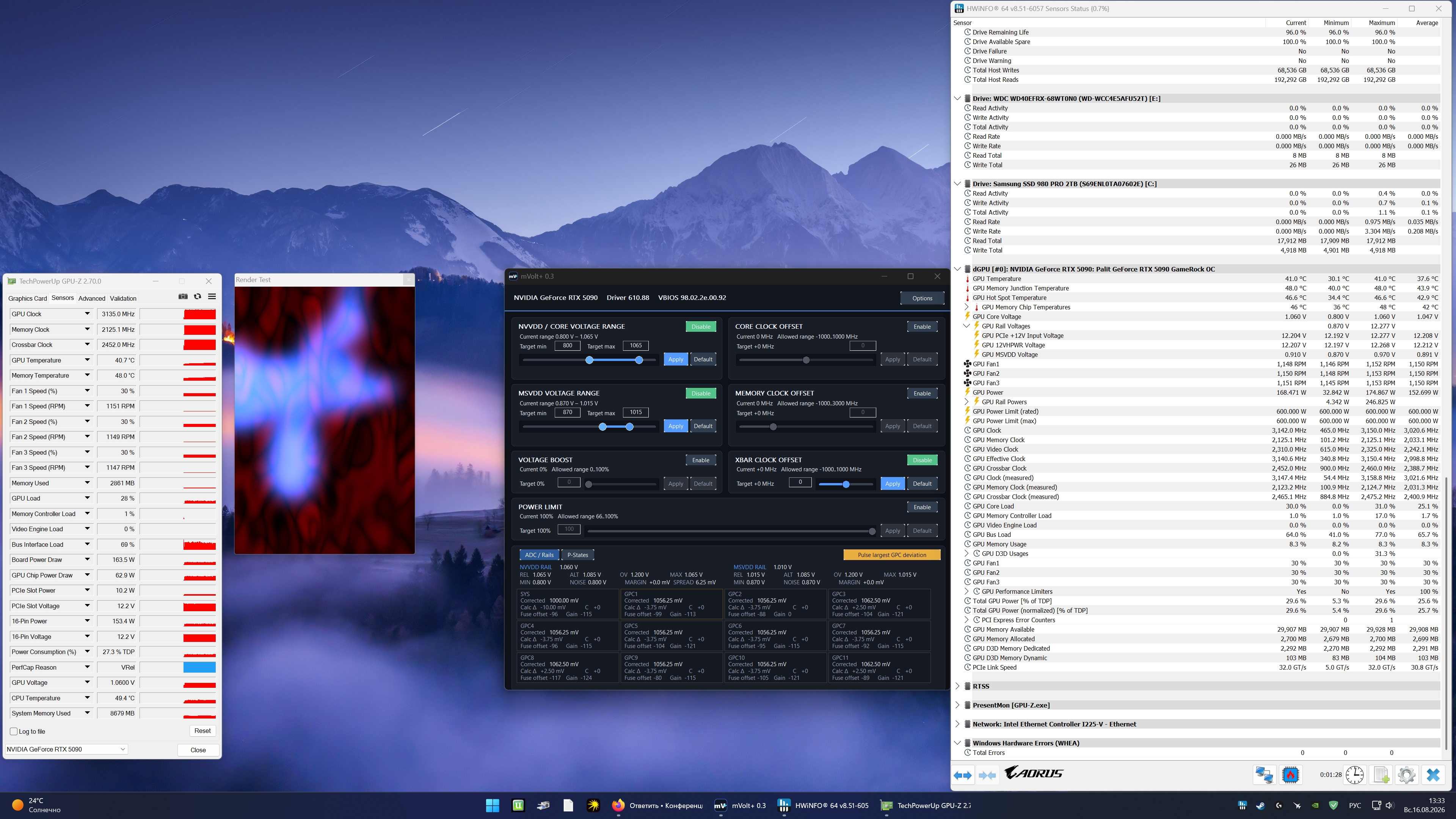The height and width of the screenshot is (819, 1456).
Task: Open the white document icon on taskbar
Action: (568, 805)
